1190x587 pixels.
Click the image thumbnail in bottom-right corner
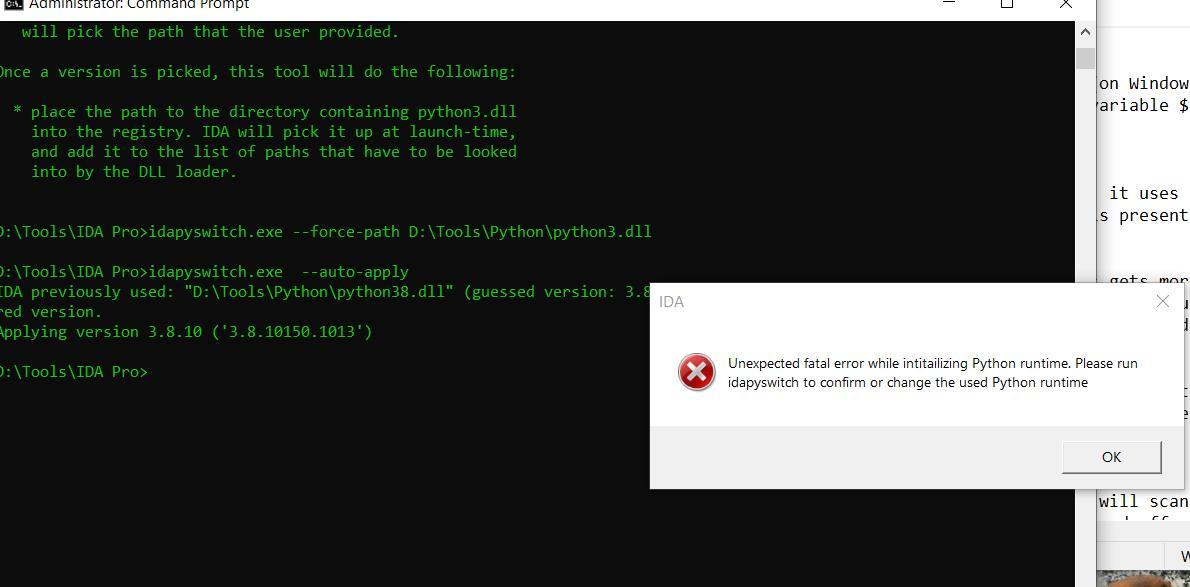point(1143,578)
